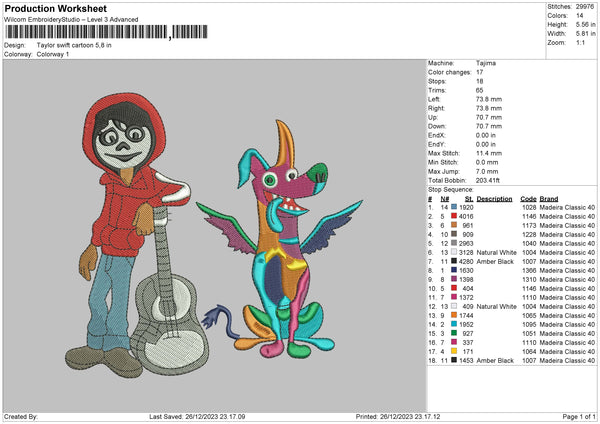The width and height of the screenshot is (600, 424).
Task: Select the yellow swatch beside stitch count 171
Action: tap(454, 351)
